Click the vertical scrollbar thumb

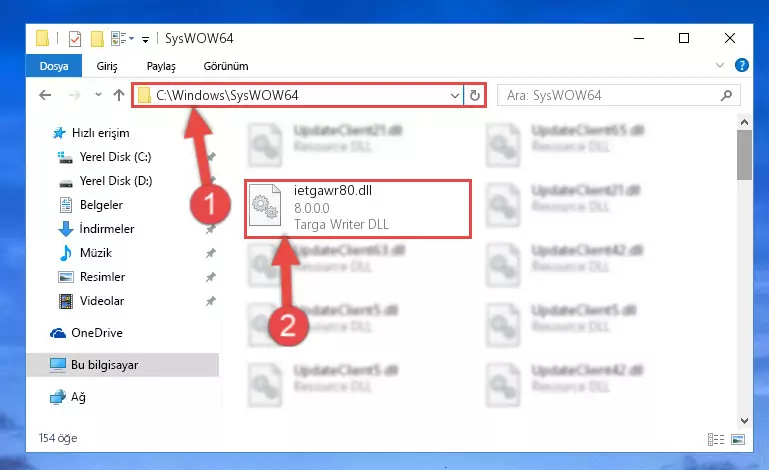click(744, 156)
